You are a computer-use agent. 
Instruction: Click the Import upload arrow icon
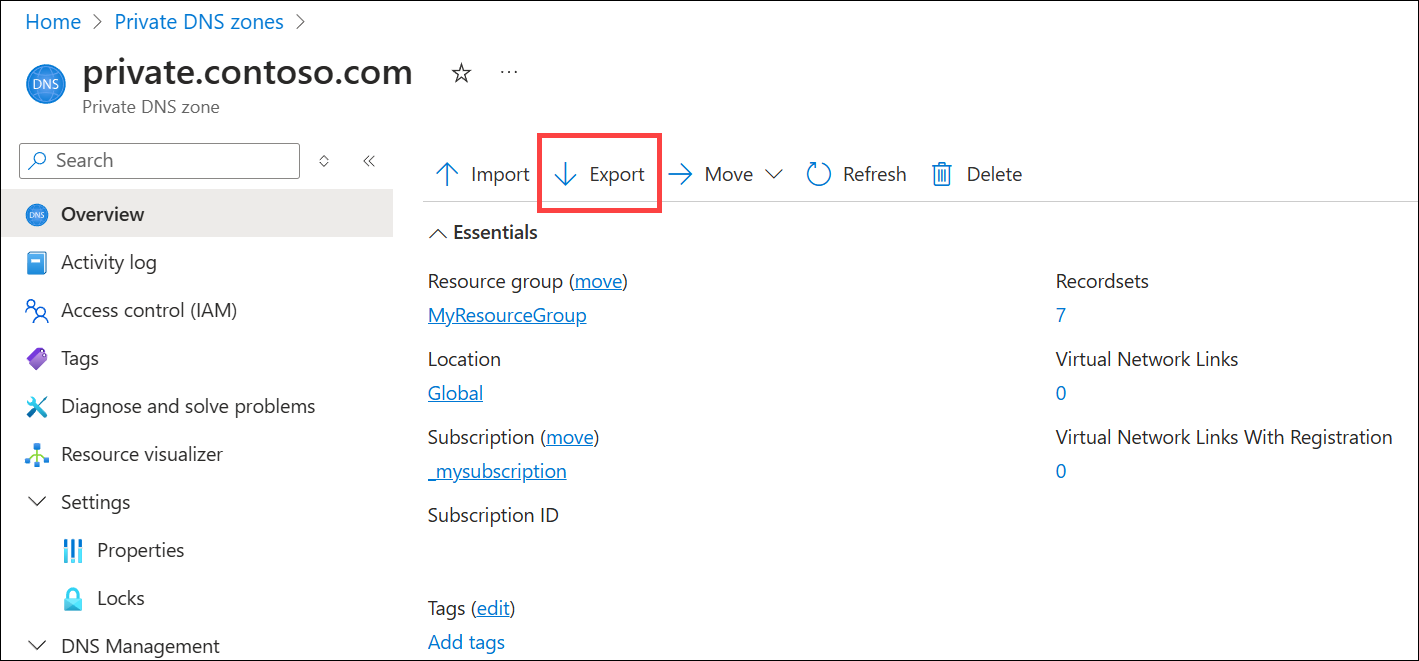point(447,174)
